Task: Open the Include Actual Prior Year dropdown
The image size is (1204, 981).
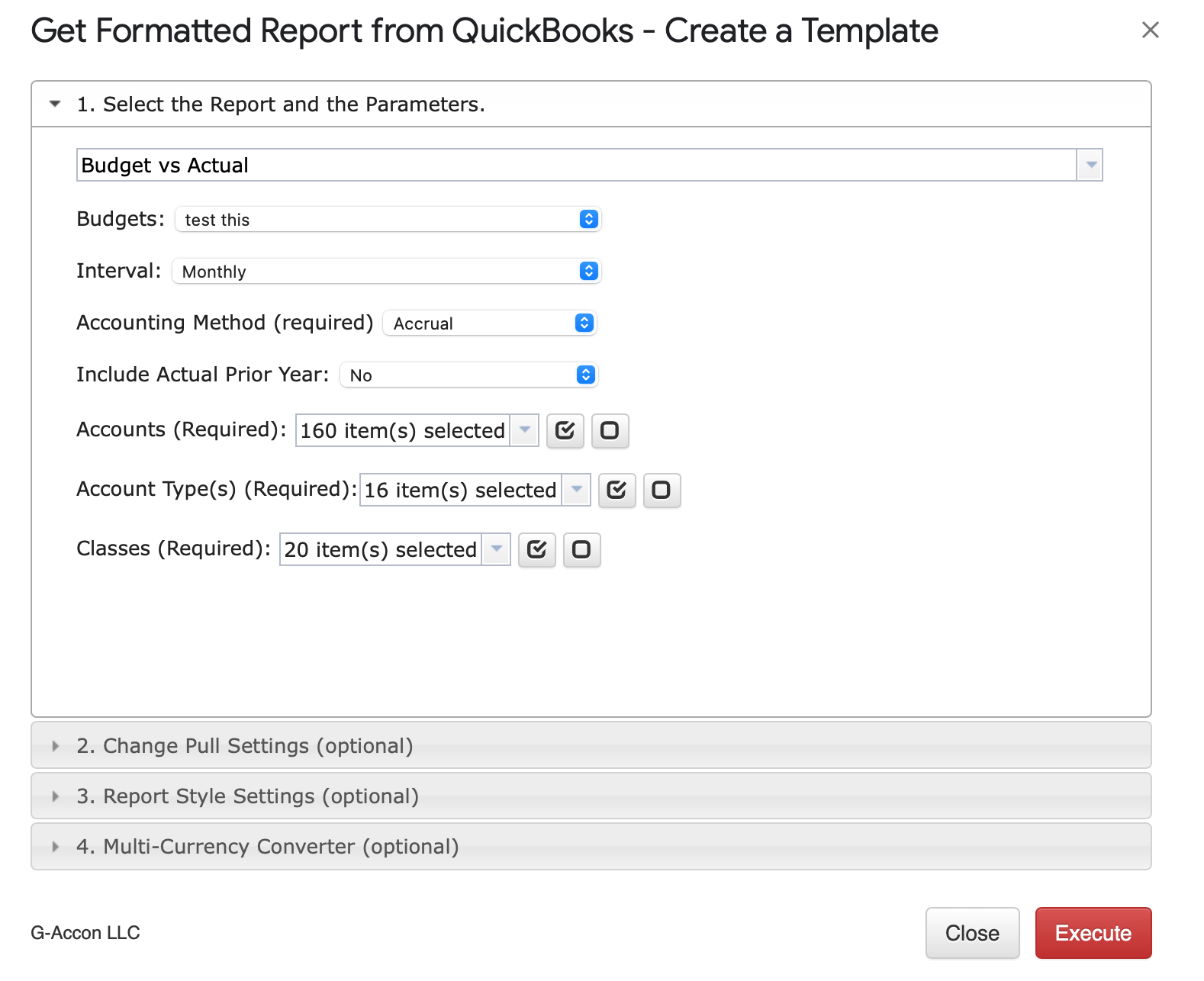Action: coord(468,375)
